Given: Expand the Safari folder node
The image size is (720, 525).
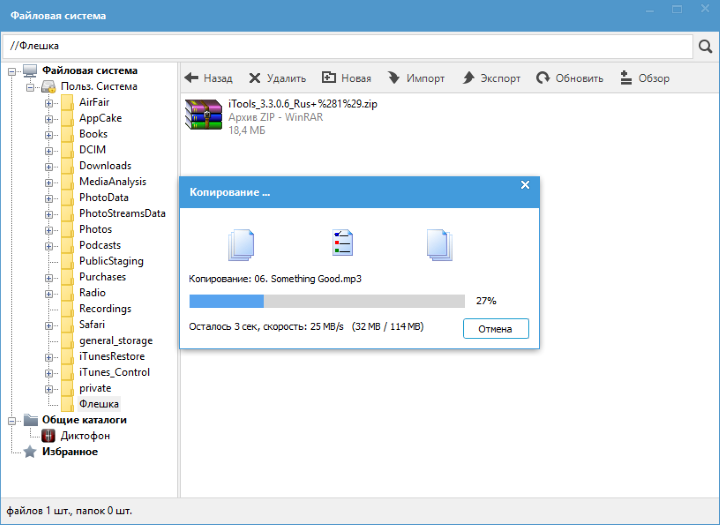Looking at the screenshot, I should coord(49,326).
